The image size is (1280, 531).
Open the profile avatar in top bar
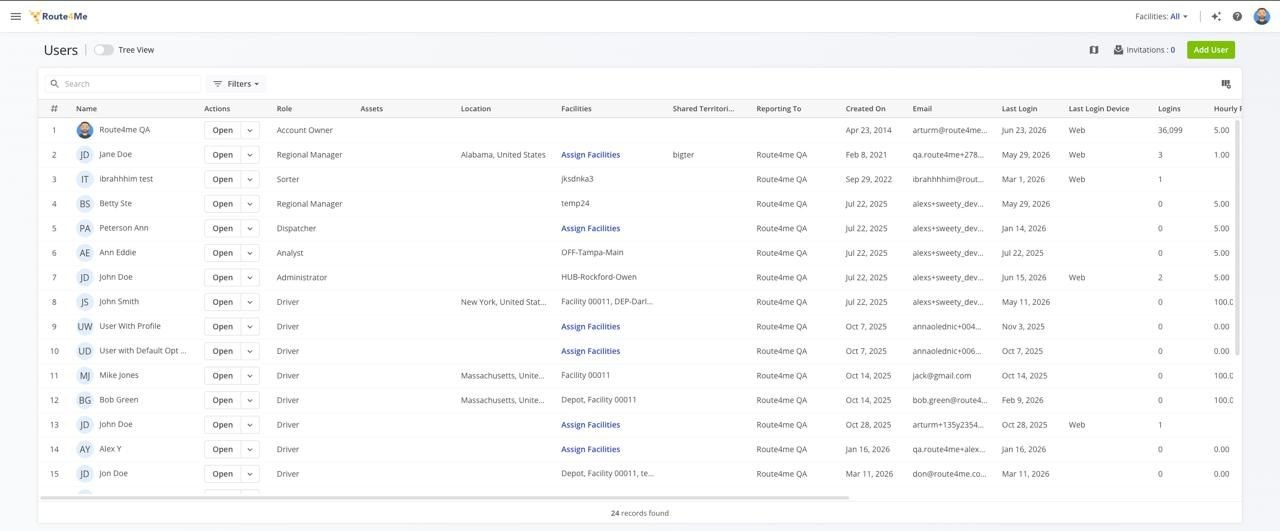[1262, 16]
